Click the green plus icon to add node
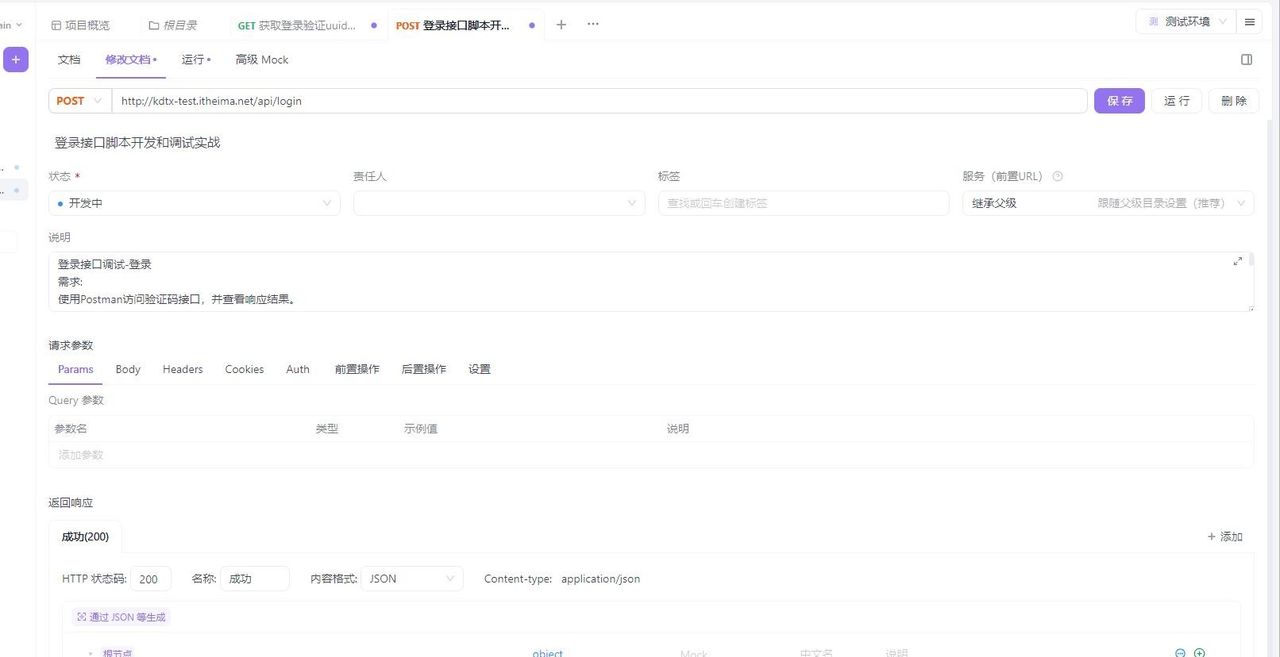Viewport: 1280px width, 657px height. [1199, 653]
